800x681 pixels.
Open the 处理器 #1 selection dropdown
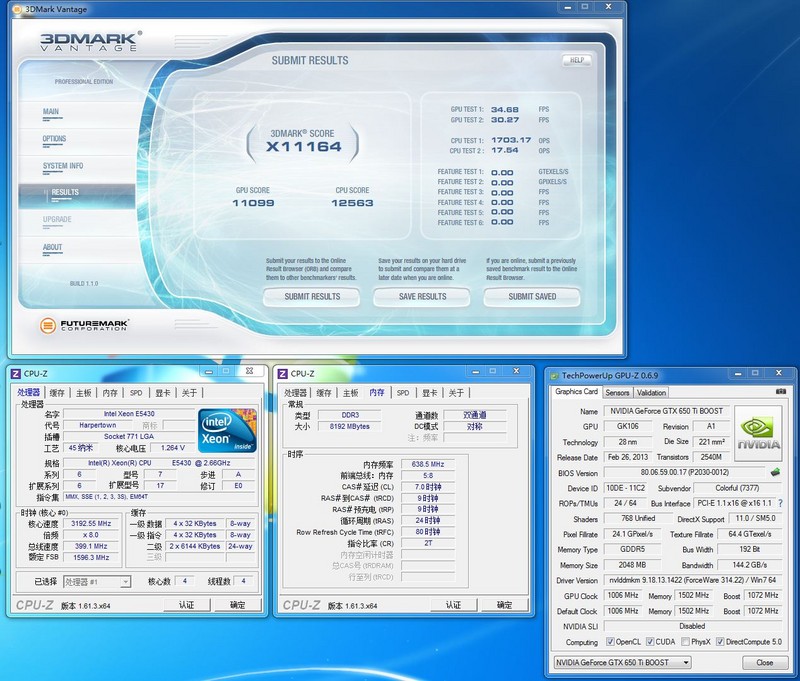coord(97,582)
